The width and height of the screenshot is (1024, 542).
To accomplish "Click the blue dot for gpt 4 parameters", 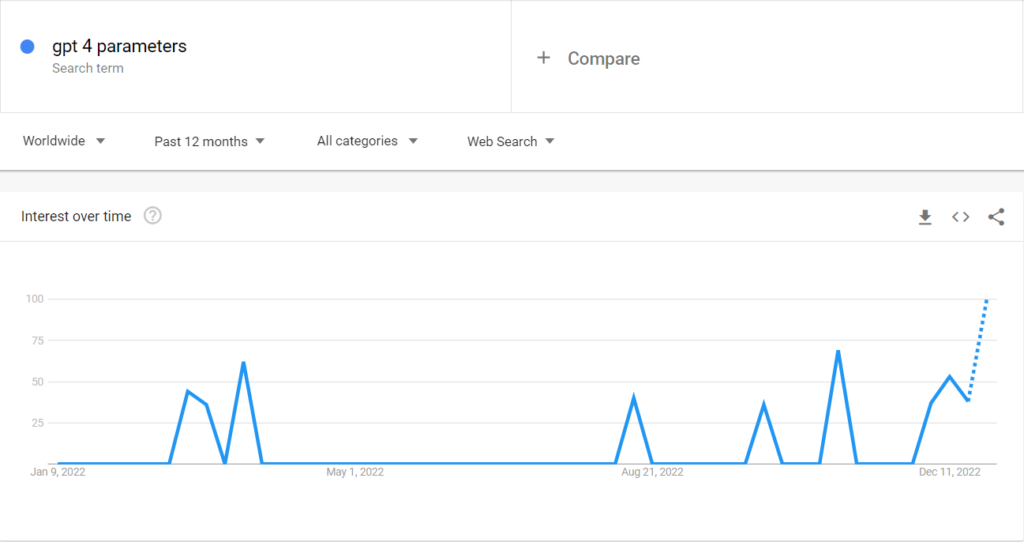I will [x=27, y=46].
